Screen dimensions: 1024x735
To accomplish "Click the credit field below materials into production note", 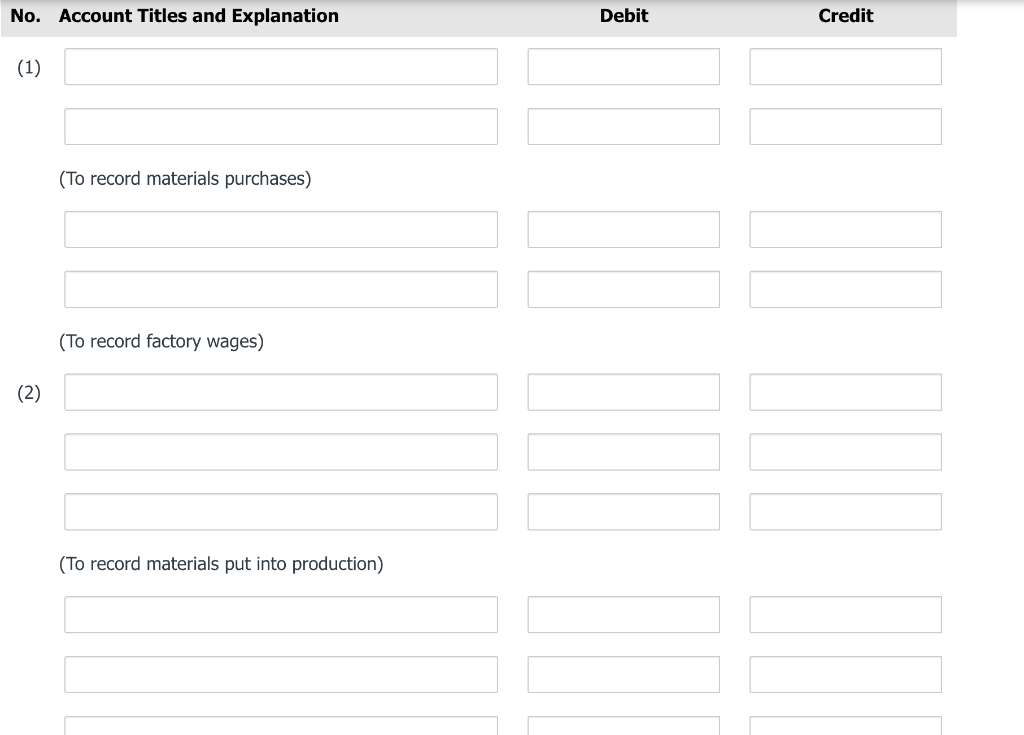I will 845,614.
